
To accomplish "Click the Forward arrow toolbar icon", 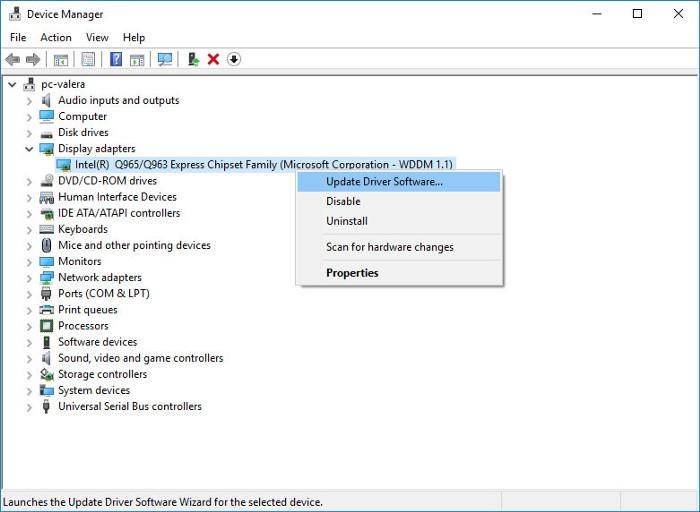I will (33, 59).
